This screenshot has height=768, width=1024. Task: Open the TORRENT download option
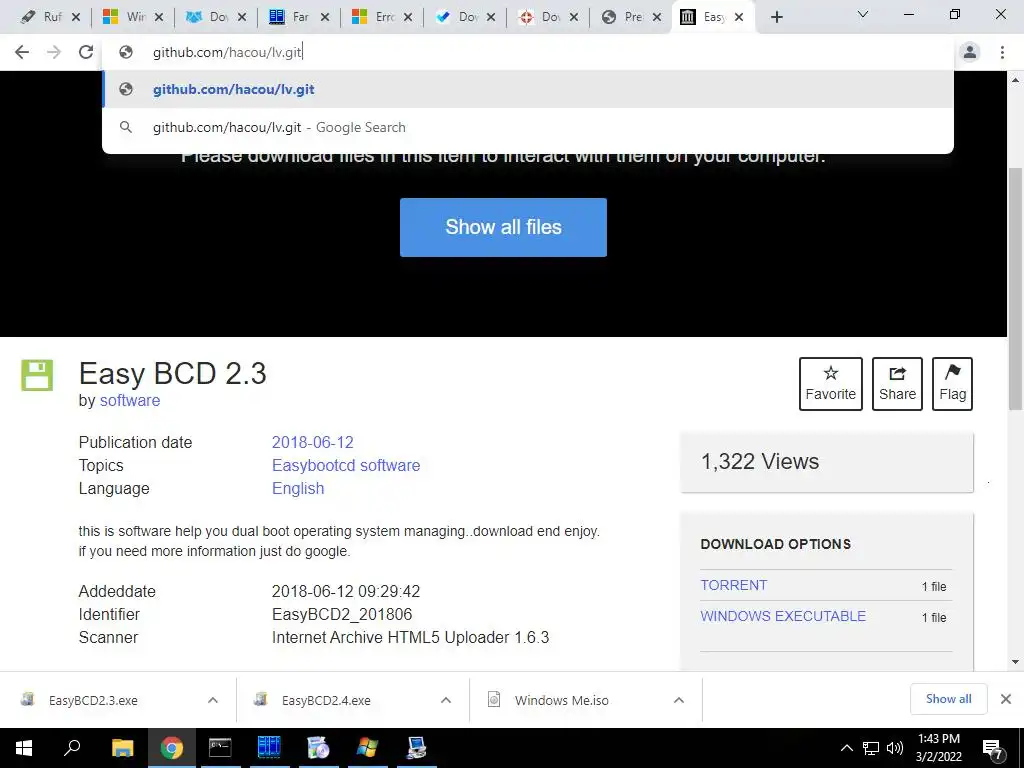(x=733, y=585)
